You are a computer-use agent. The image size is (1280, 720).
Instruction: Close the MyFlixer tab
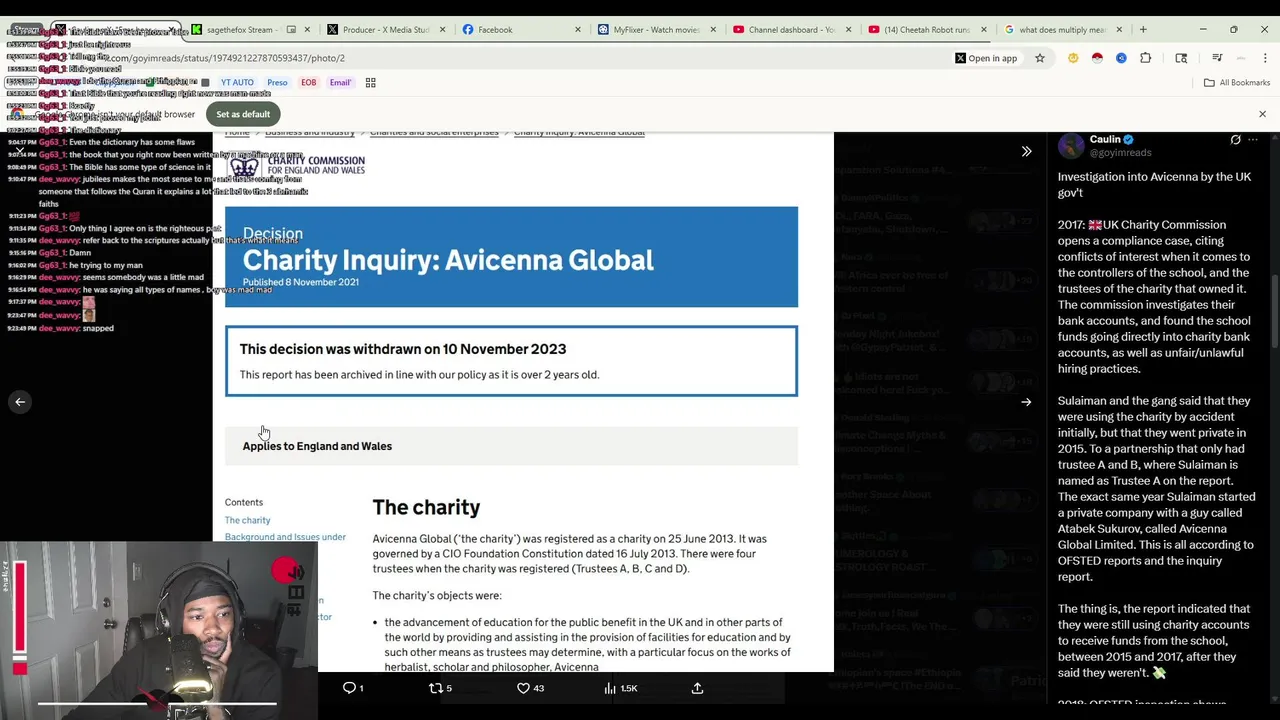[x=713, y=29]
